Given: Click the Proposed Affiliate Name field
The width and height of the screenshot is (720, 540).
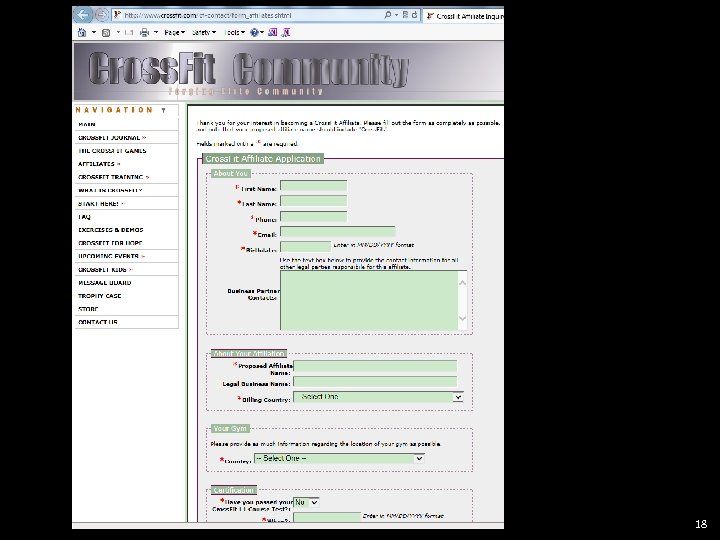Looking at the screenshot, I should click(x=375, y=366).
